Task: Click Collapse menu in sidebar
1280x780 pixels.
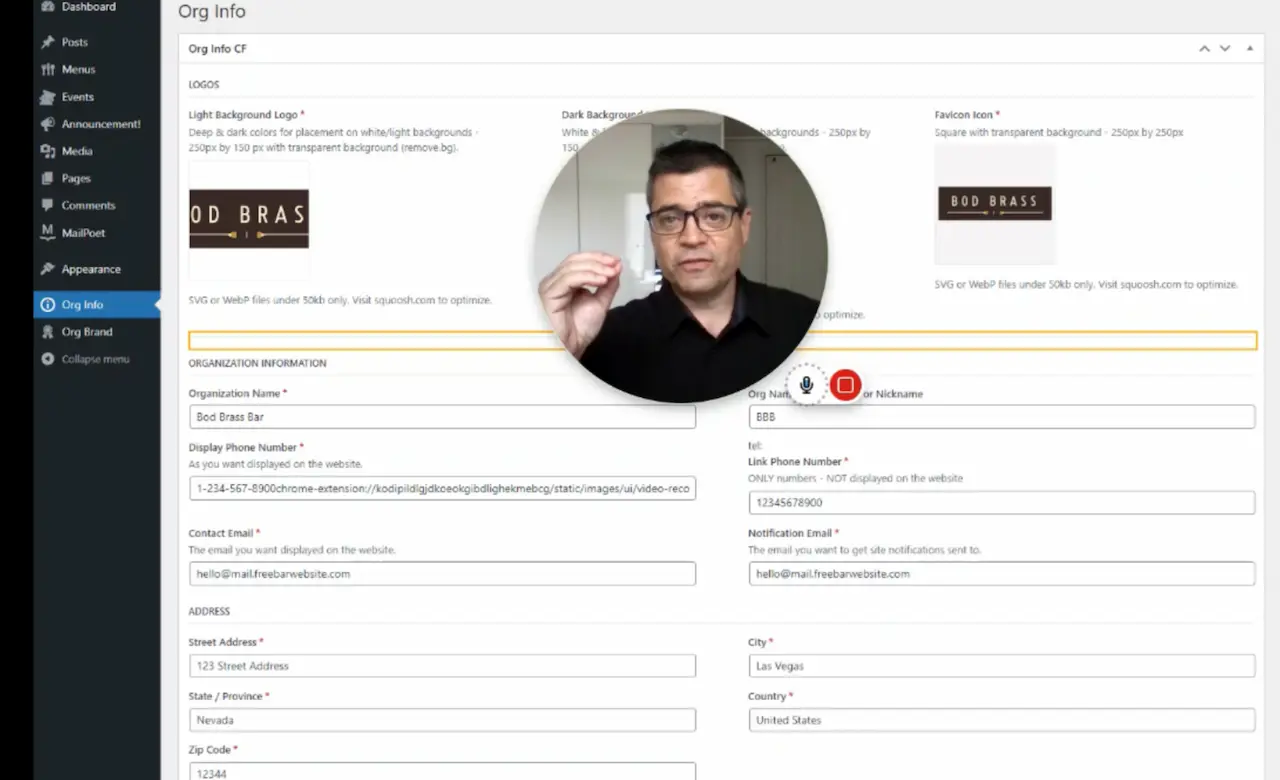Action: 94,359
